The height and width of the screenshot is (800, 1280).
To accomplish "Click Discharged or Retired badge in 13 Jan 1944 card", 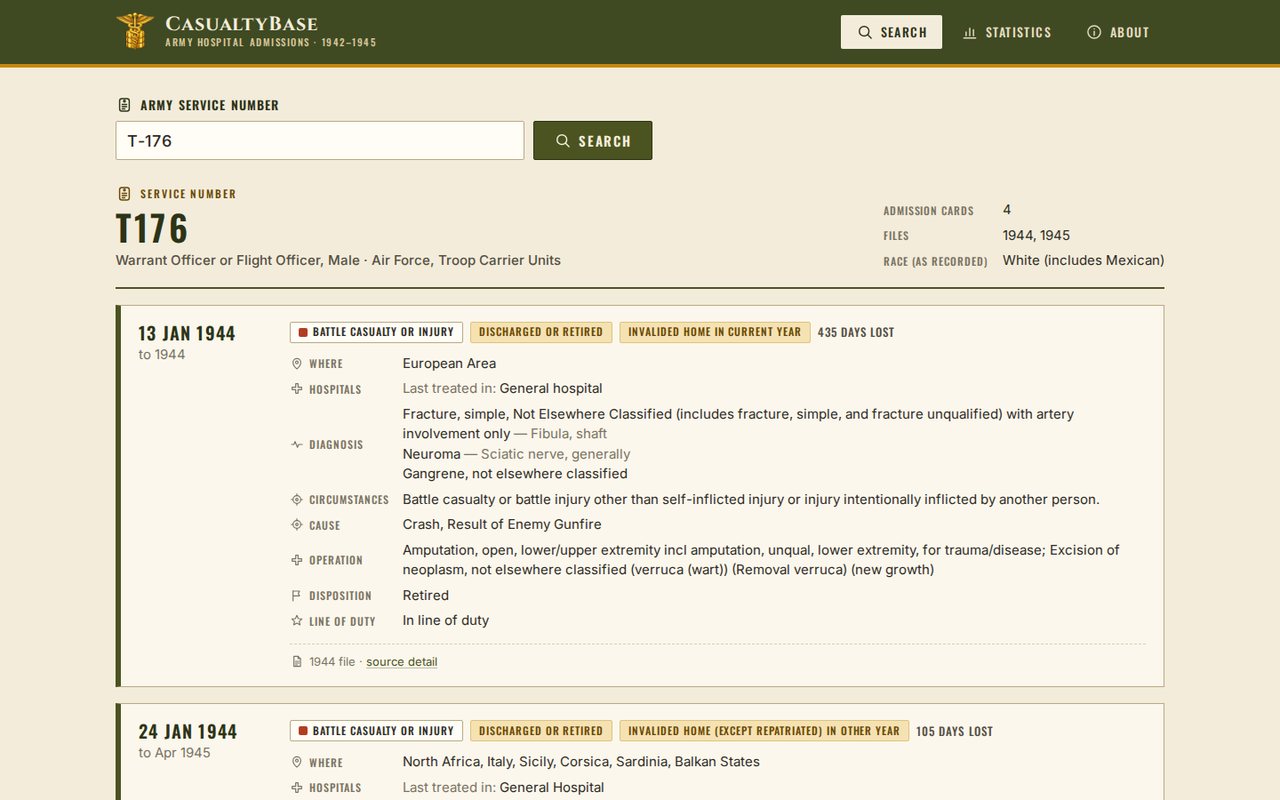I will tap(541, 332).
